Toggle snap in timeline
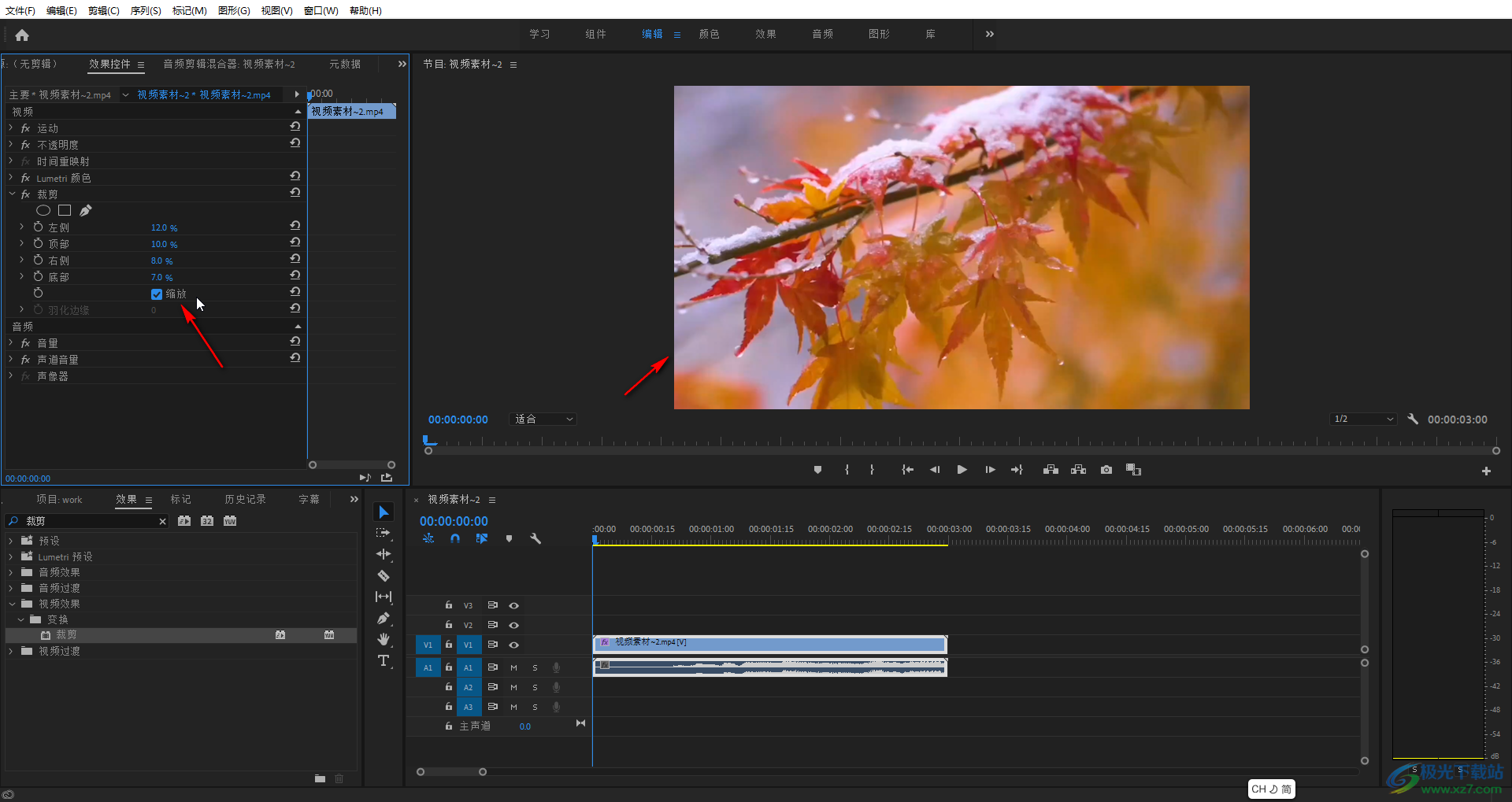The image size is (1512, 802). coord(455,539)
